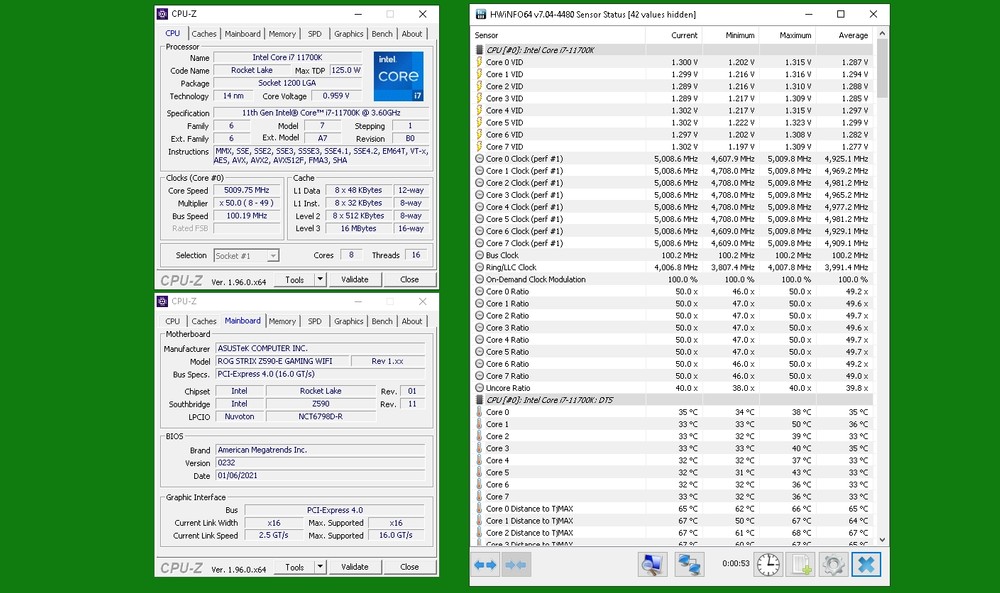This screenshot has height=593, width=1000.
Task: Click the Maximum column header in HWiNFO
Action: 786,34
